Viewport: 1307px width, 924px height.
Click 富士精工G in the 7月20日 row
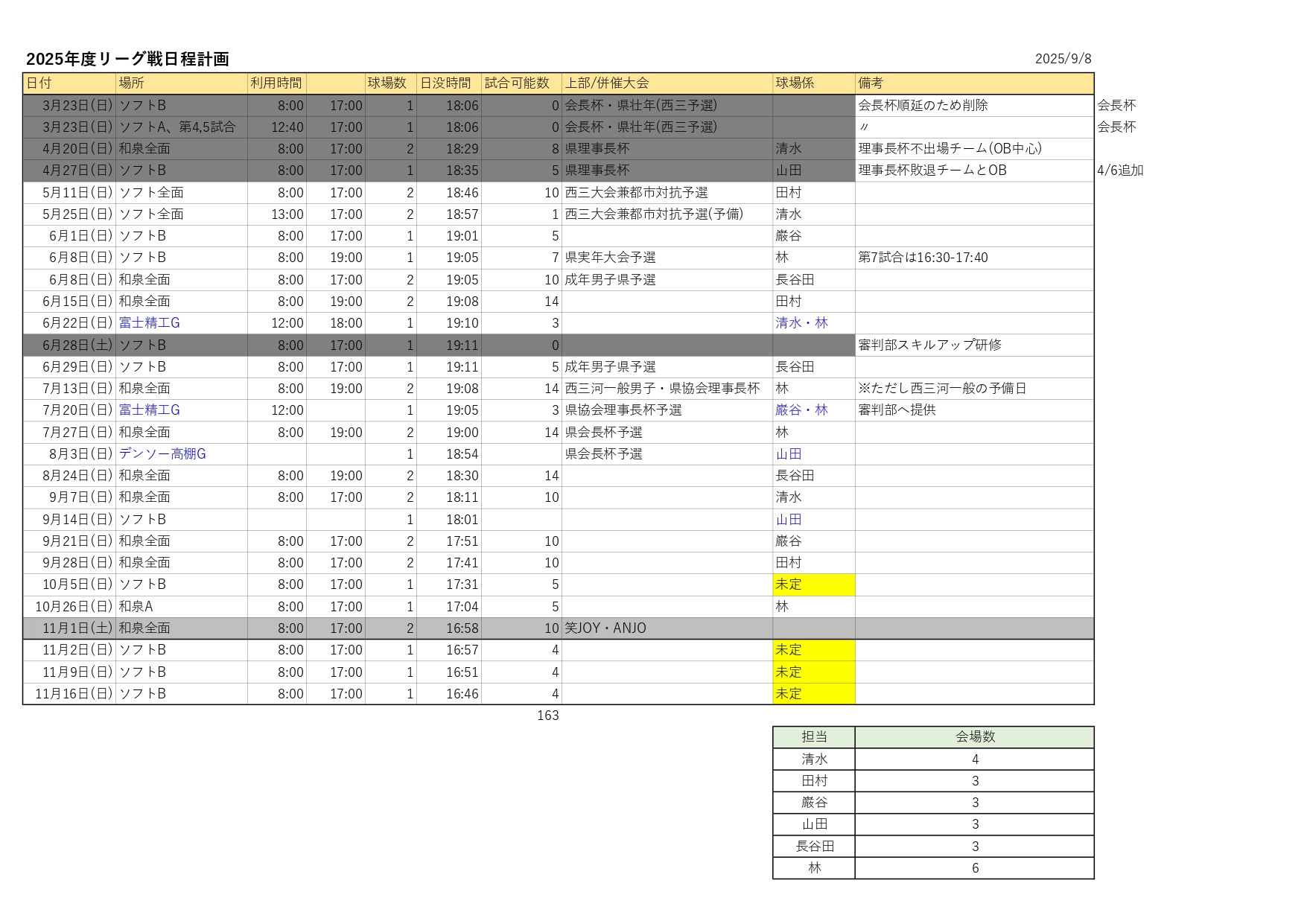150,410
